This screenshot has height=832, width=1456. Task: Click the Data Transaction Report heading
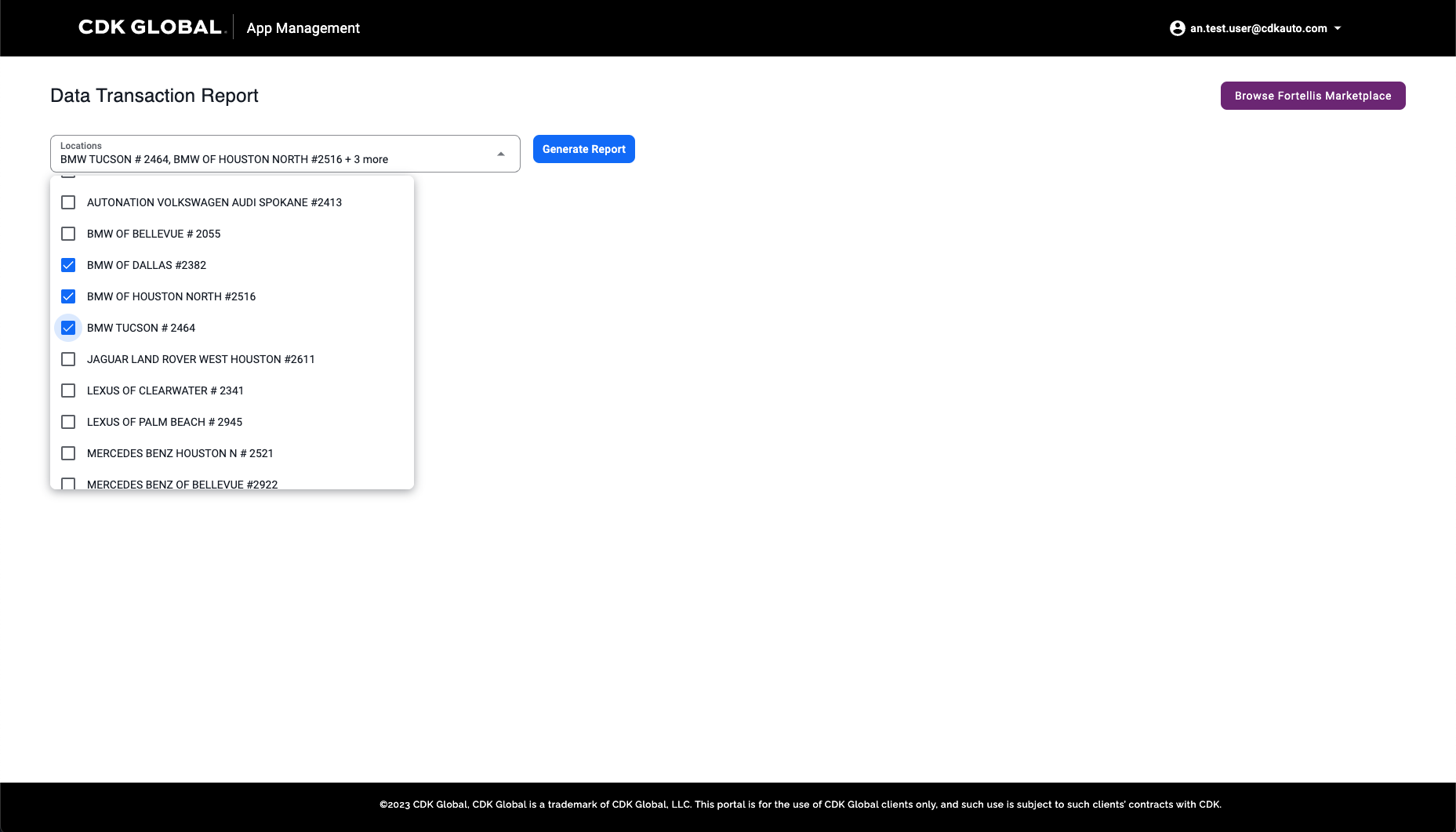154,96
